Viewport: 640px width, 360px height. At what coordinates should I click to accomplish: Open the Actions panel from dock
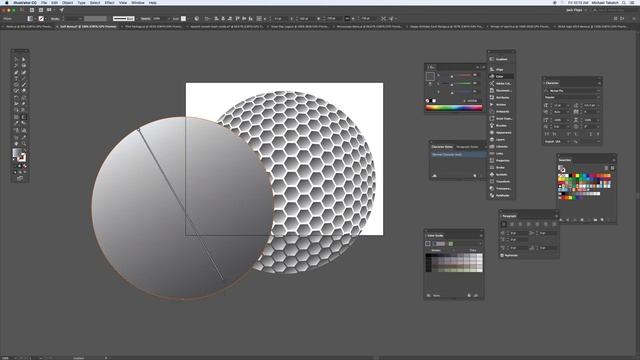[501, 104]
